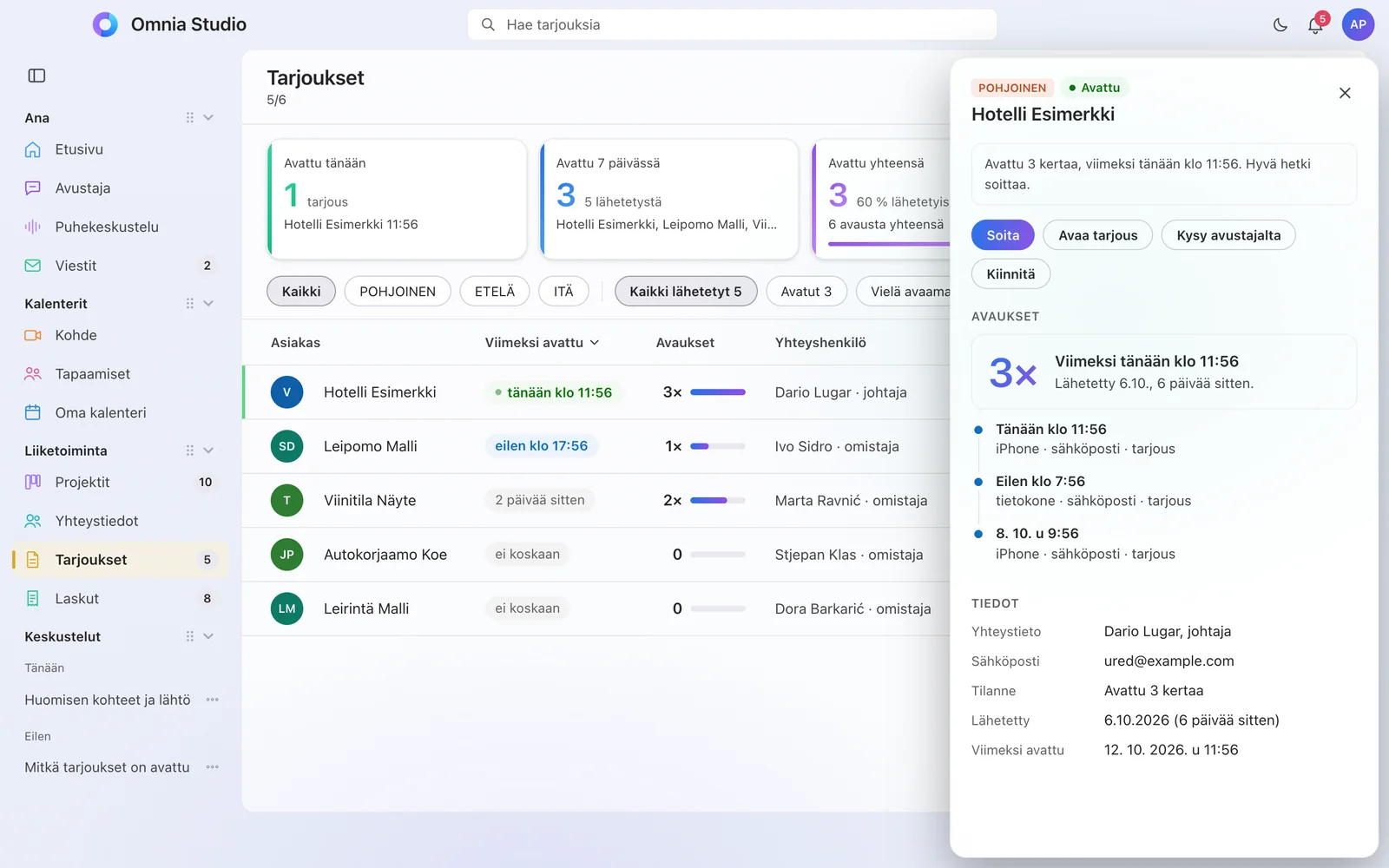
Task: Collapse the Kalenterit section
Action: 208,303
